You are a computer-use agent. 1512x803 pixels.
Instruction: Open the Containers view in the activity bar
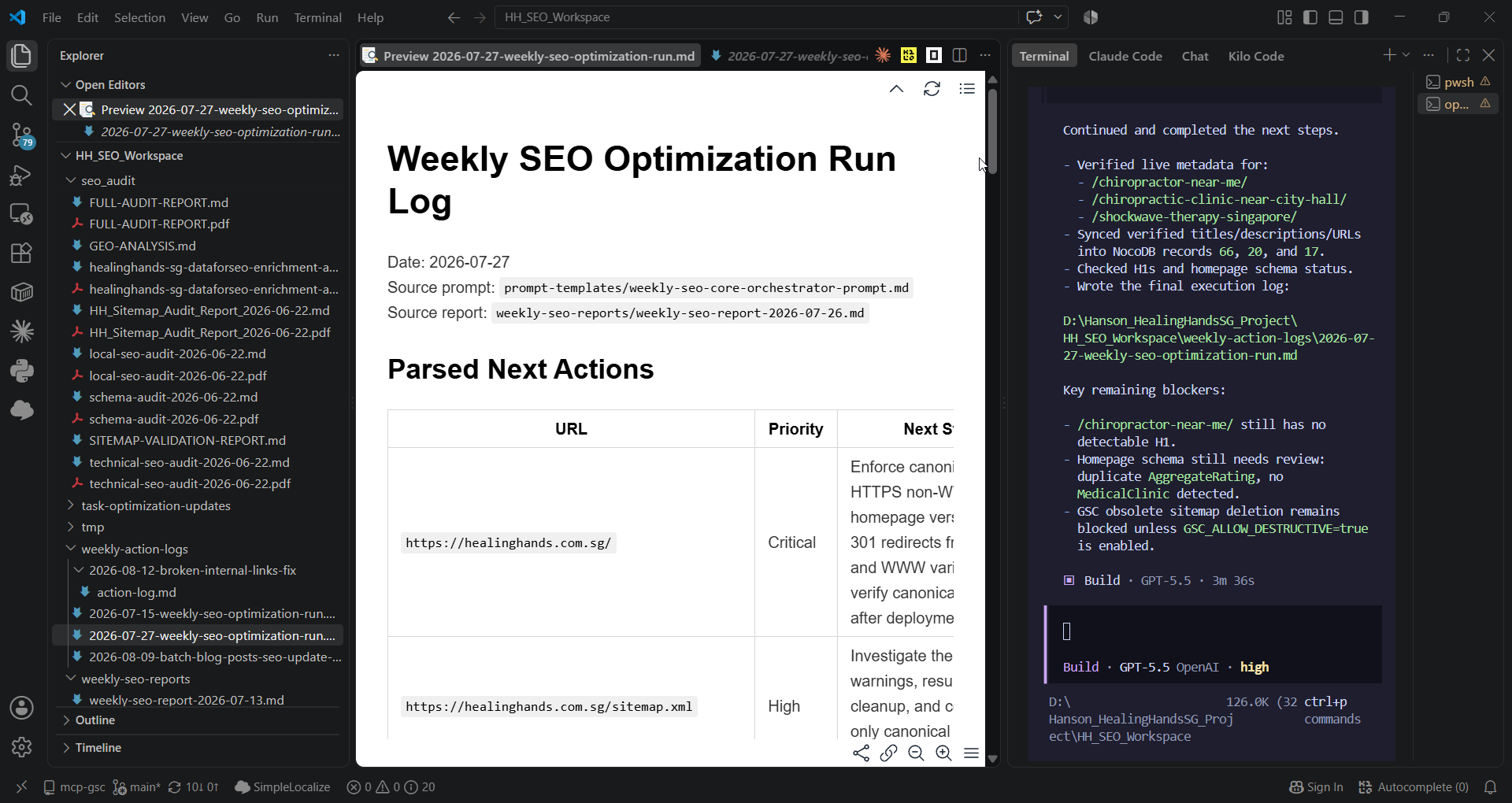coord(21,292)
